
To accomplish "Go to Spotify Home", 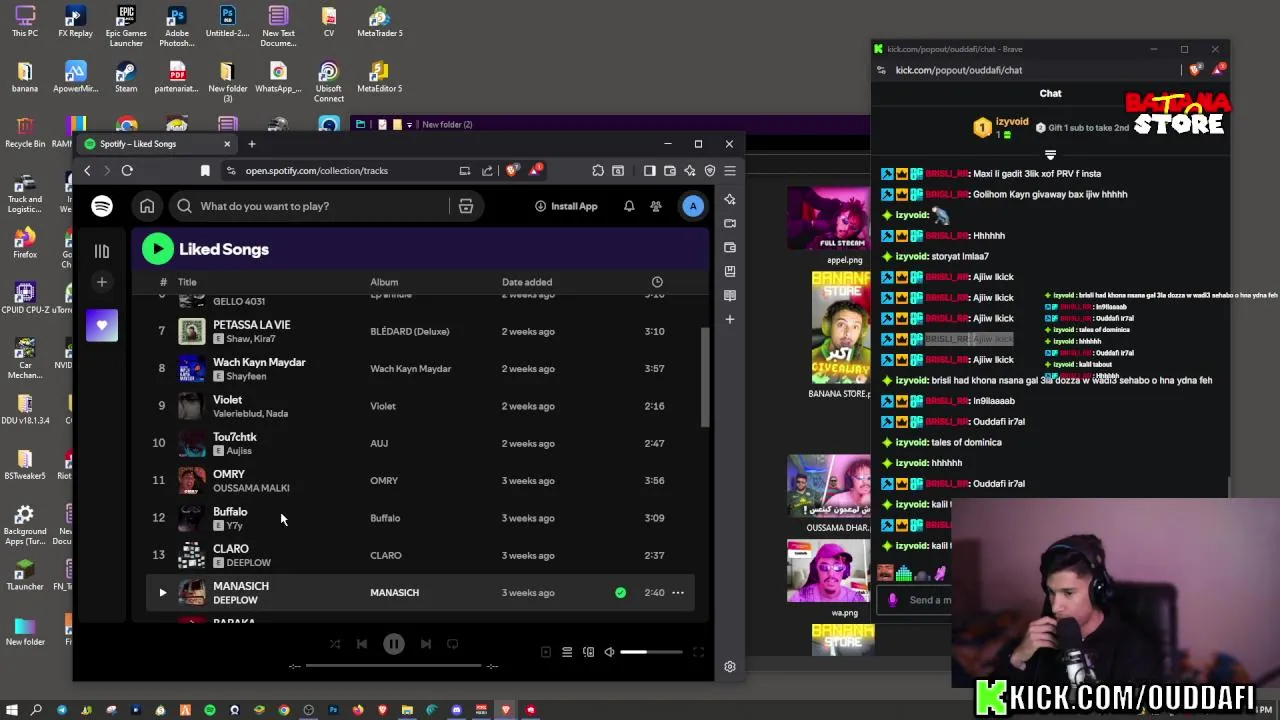I will [147, 206].
